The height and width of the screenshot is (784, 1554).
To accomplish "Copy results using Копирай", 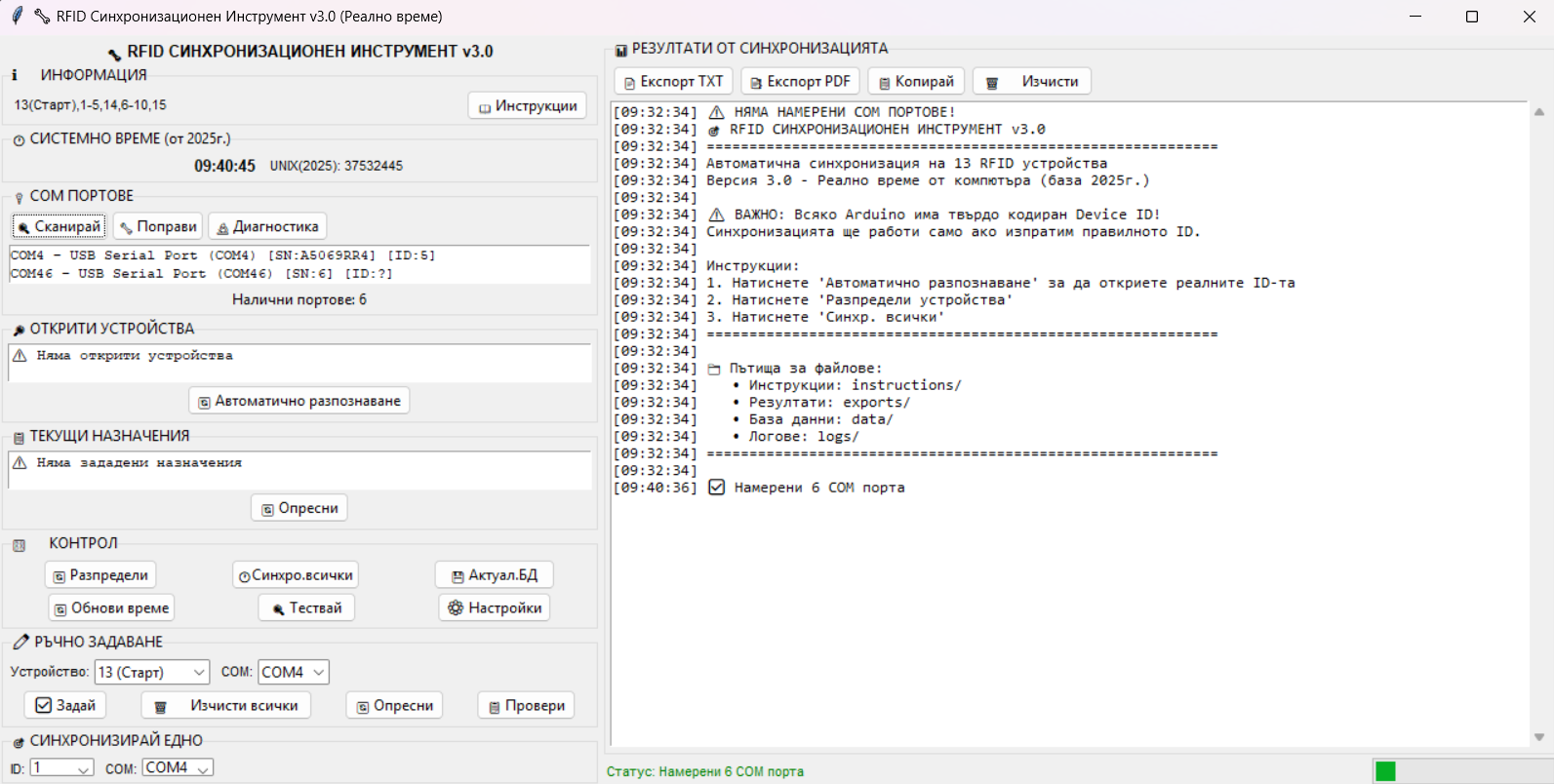I will (x=916, y=81).
